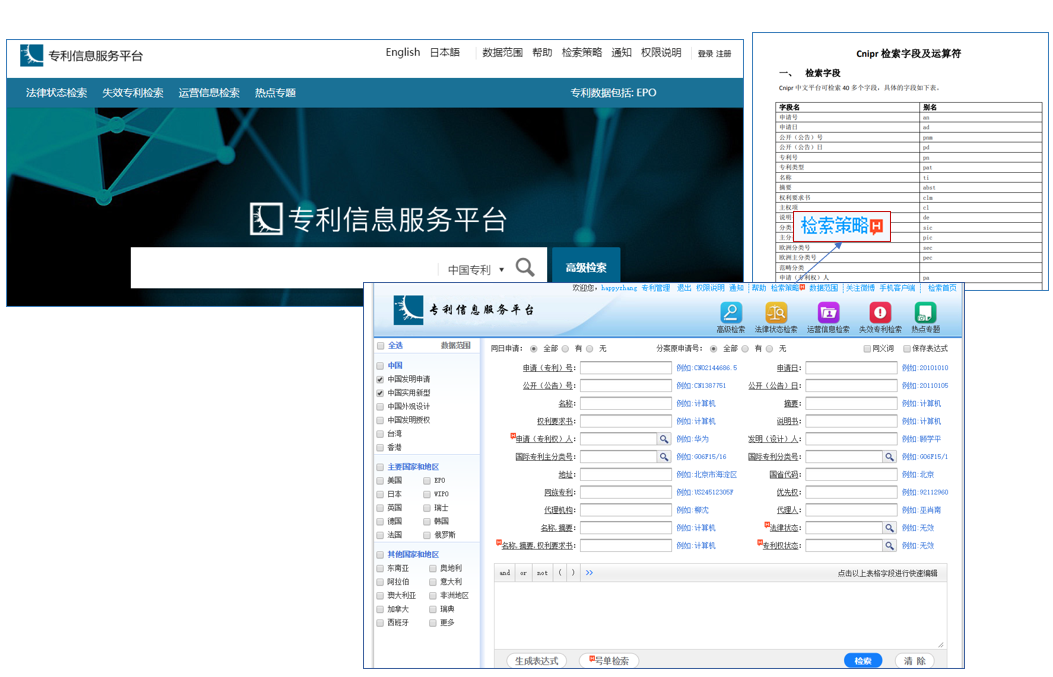Screen dimensions: 1053x677
Task: Check the WIPO checkbox
Action: click(427, 494)
